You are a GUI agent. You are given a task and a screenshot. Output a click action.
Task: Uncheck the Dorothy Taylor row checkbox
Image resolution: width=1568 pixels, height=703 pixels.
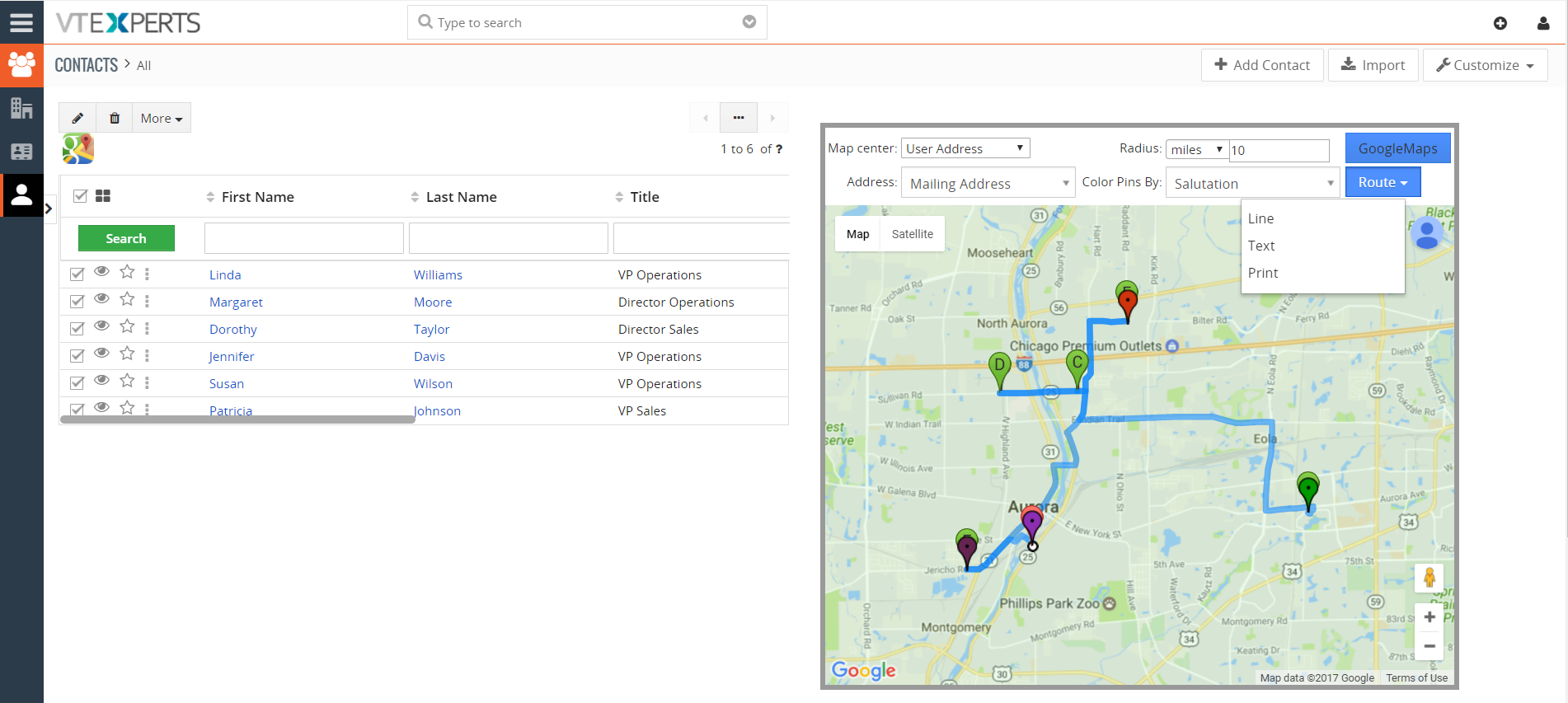77,329
